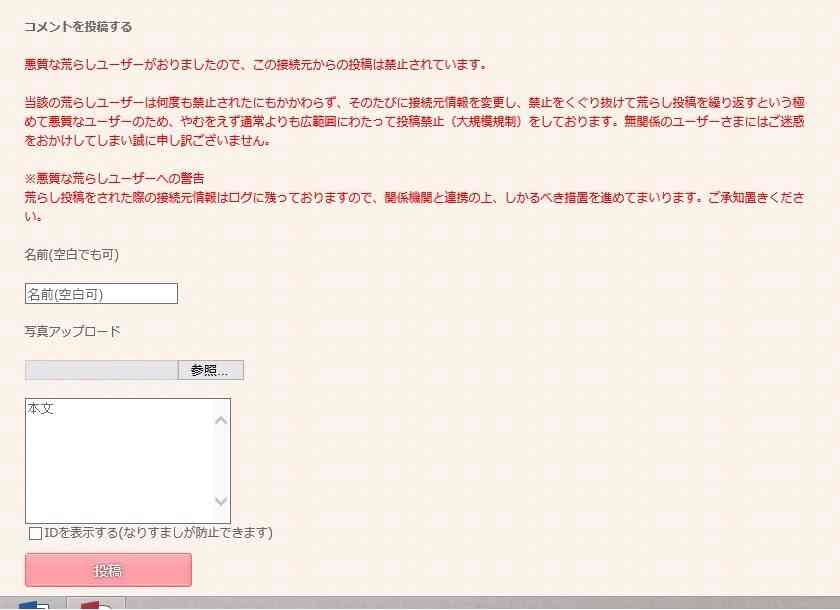Click the 本文 textarea scrollbar track

coord(221,461)
